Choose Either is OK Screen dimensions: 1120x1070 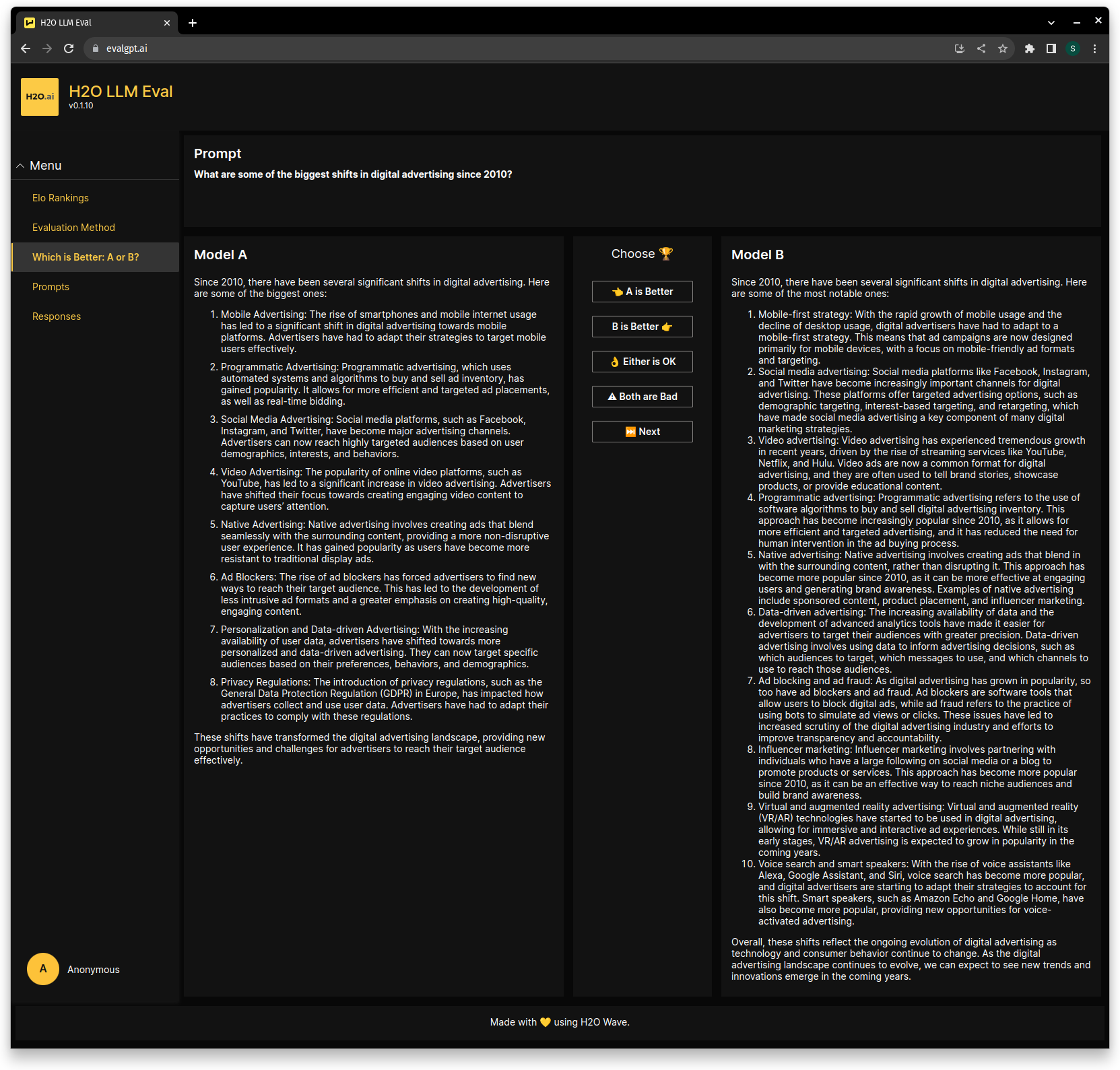click(642, 362)
